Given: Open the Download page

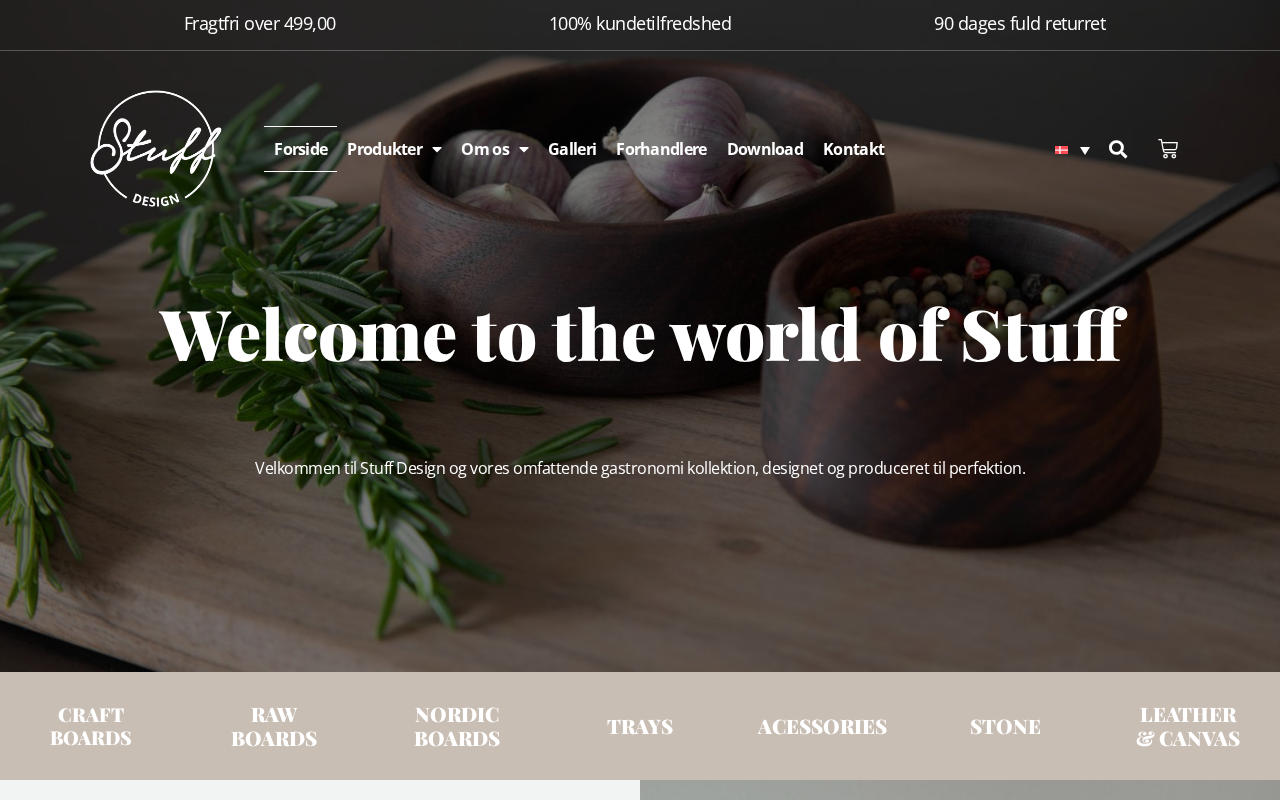Looking at the screenshot, I should pyautogui.click(x=765, y=149).
